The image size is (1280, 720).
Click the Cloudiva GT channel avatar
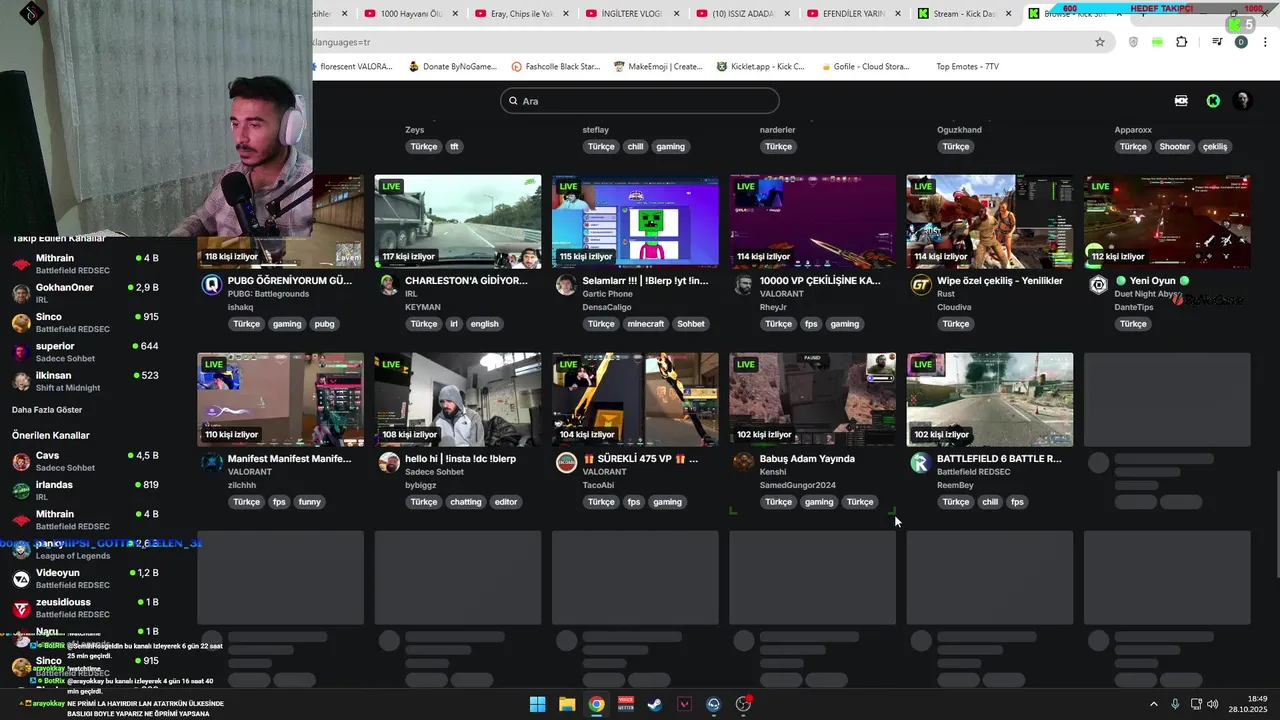(x=921, y=285)
